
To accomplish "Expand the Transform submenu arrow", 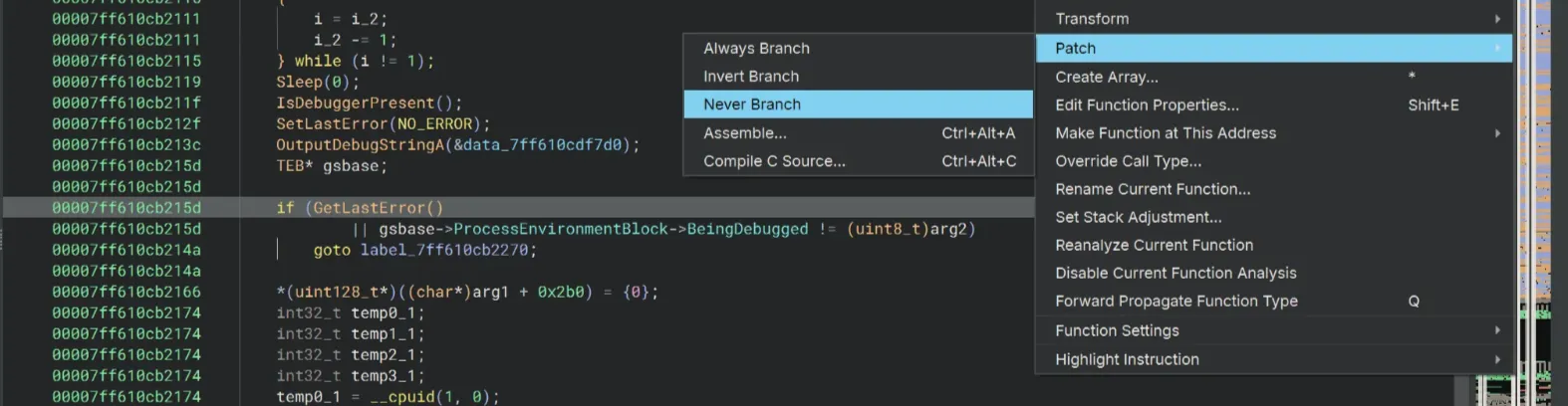I will coord(1497,19).
